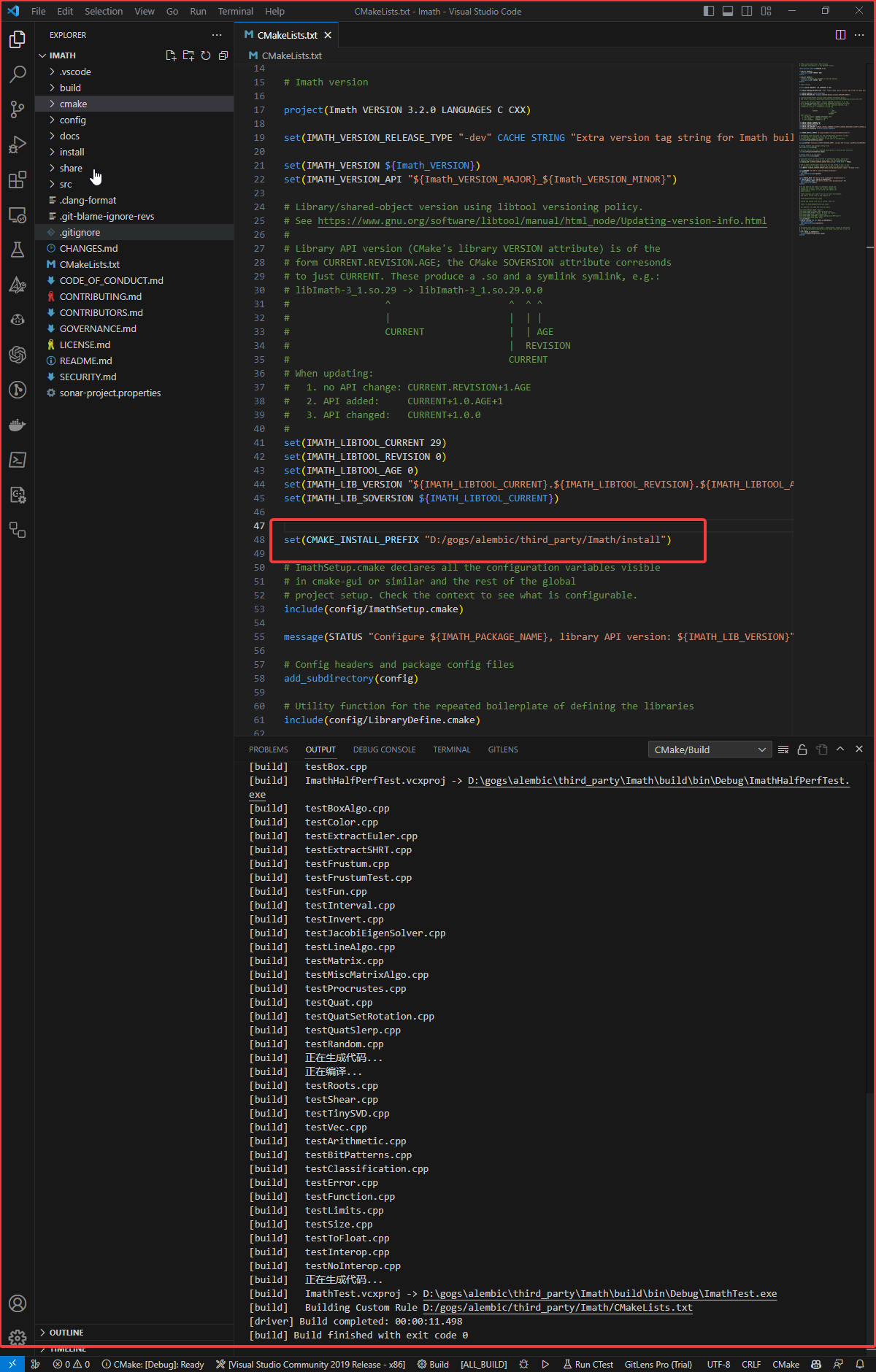Expand the src folder
Screen dimensions: 876x1372
[x=136, y=184]
